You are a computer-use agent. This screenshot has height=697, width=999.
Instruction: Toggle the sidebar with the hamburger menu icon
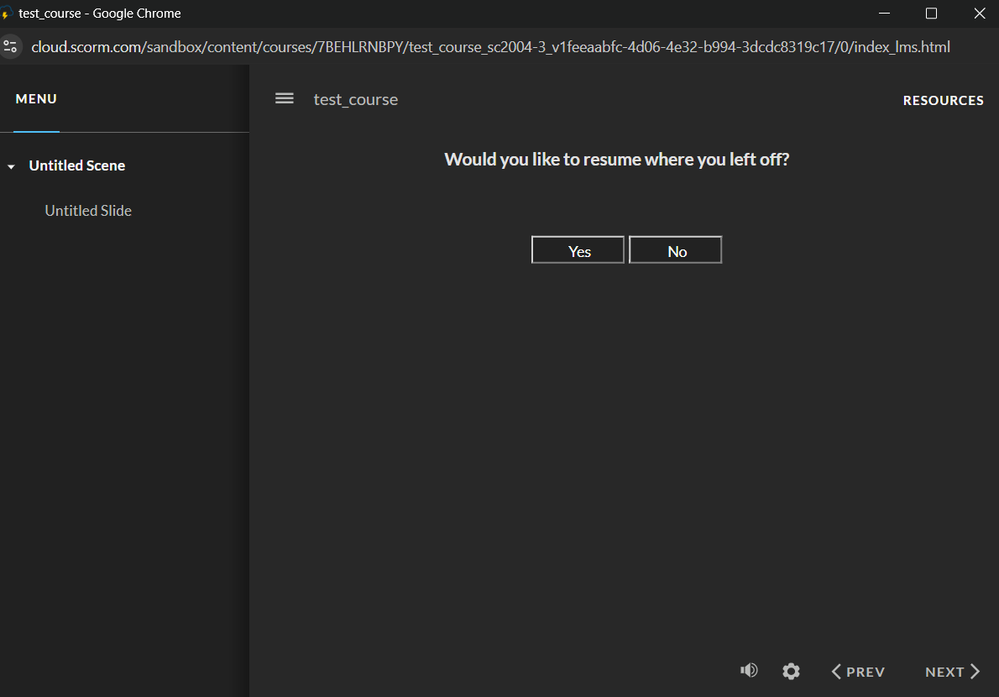[284, 99]
